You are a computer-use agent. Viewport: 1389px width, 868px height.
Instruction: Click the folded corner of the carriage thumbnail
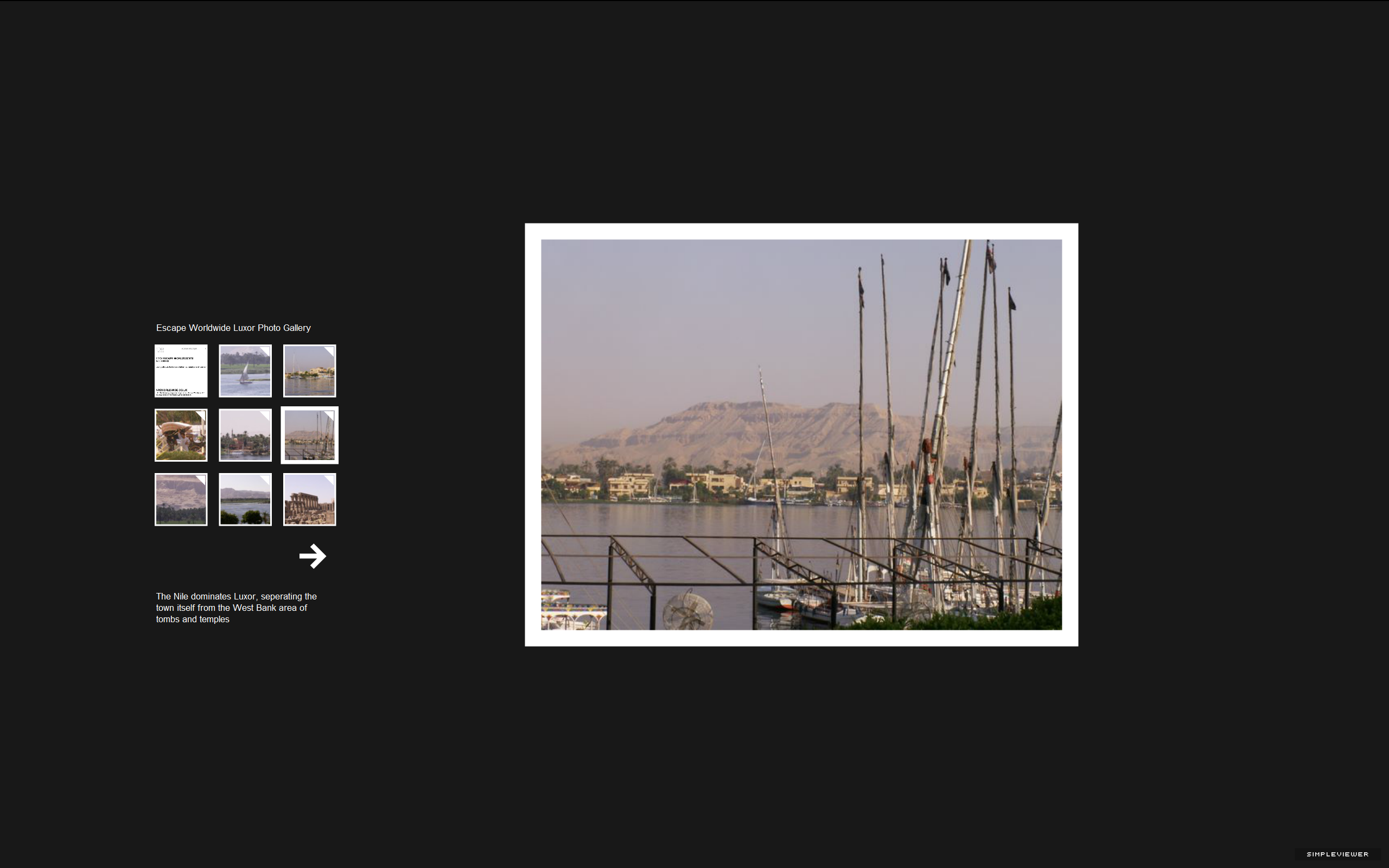click(x=200, y=416)
